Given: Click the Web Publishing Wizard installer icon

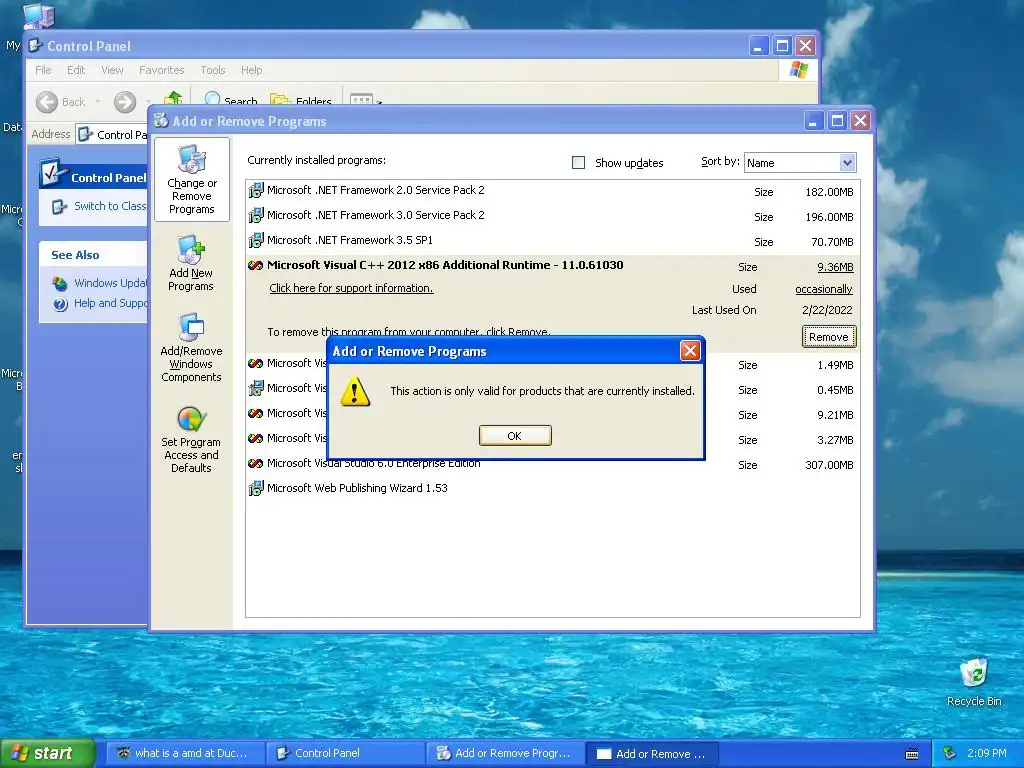Looking at the screenshot, I should point(256,488).
